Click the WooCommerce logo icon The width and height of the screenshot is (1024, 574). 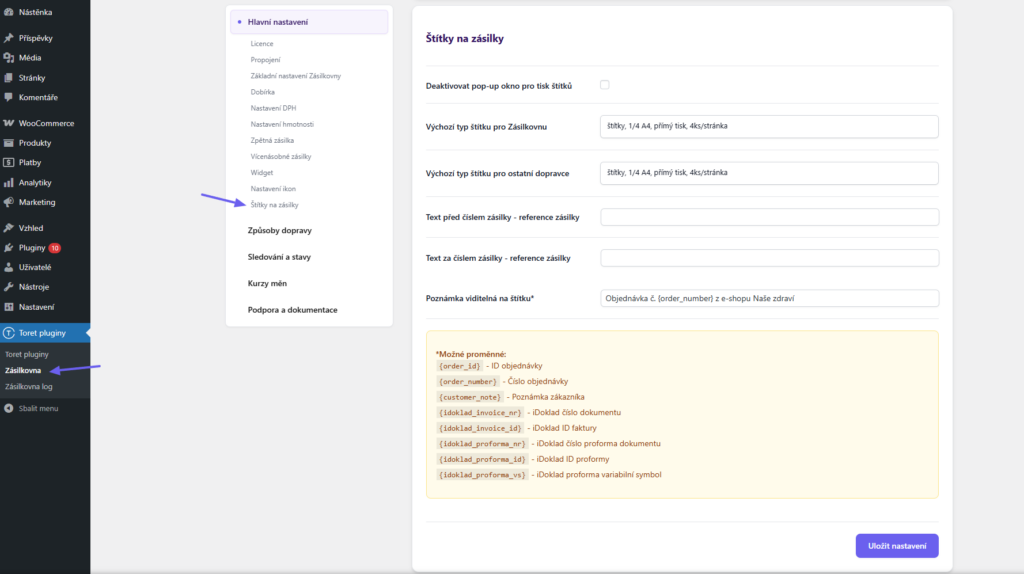[x=8, y=123]
